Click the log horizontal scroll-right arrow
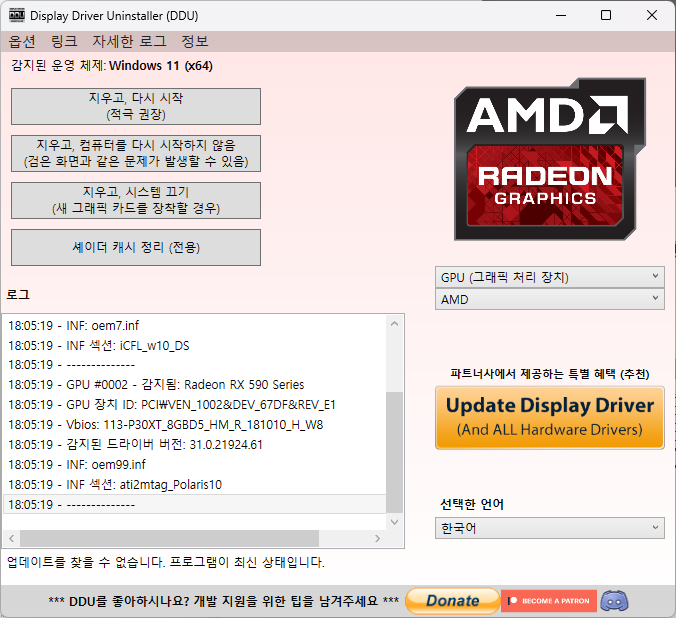676x618 pixels. tap(378, 538)
